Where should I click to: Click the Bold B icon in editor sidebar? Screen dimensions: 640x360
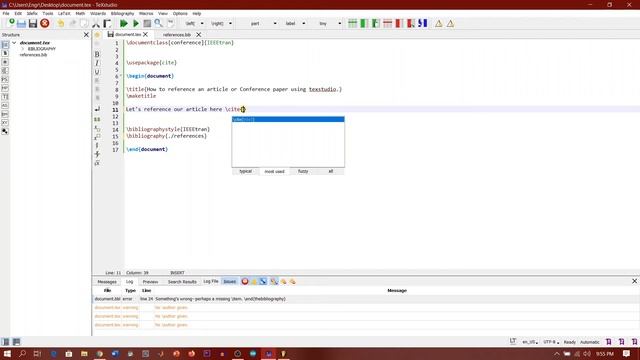97,54
